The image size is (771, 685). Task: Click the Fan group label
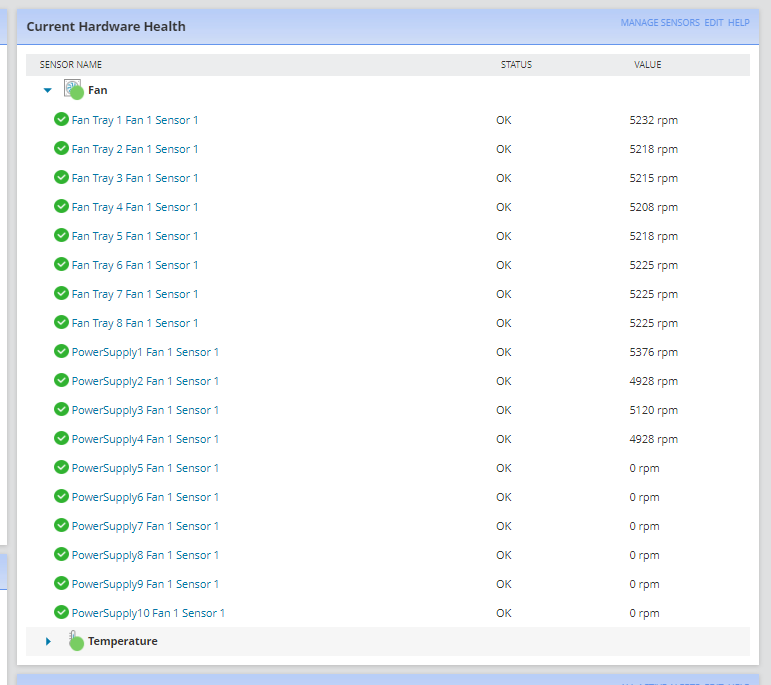point(97,90)
